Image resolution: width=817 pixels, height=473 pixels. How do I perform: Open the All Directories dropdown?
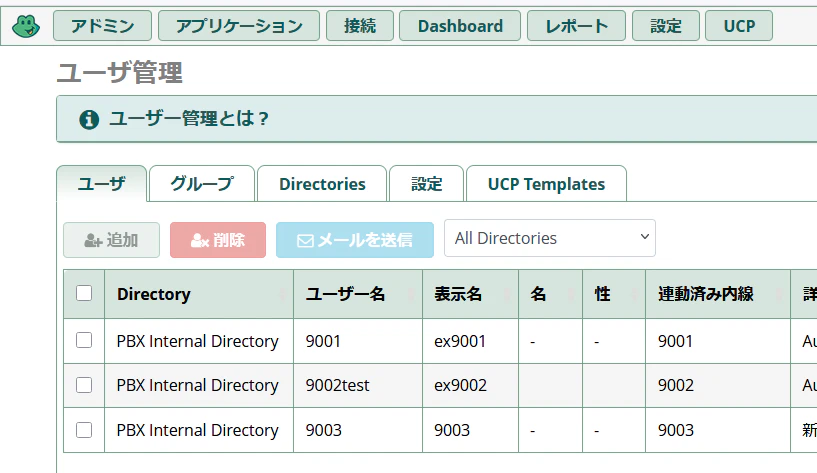pyautogui.click(x=550, y=238)
